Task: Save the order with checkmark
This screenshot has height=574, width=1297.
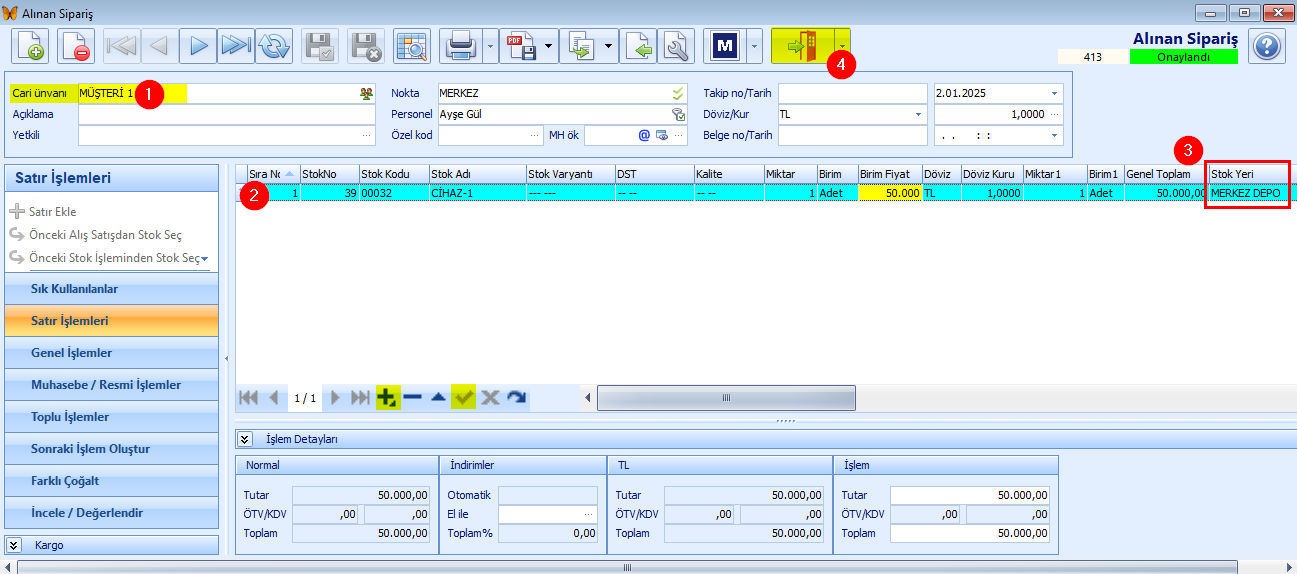Action: [321, 46]
